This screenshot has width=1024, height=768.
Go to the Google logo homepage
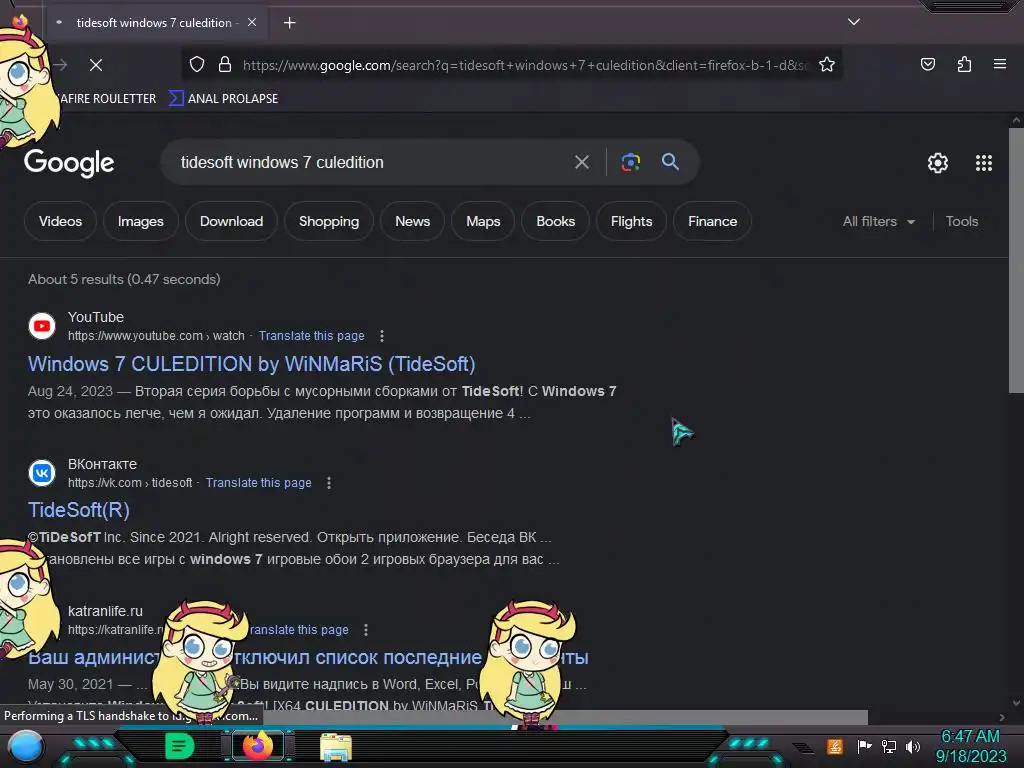(69, 163)
